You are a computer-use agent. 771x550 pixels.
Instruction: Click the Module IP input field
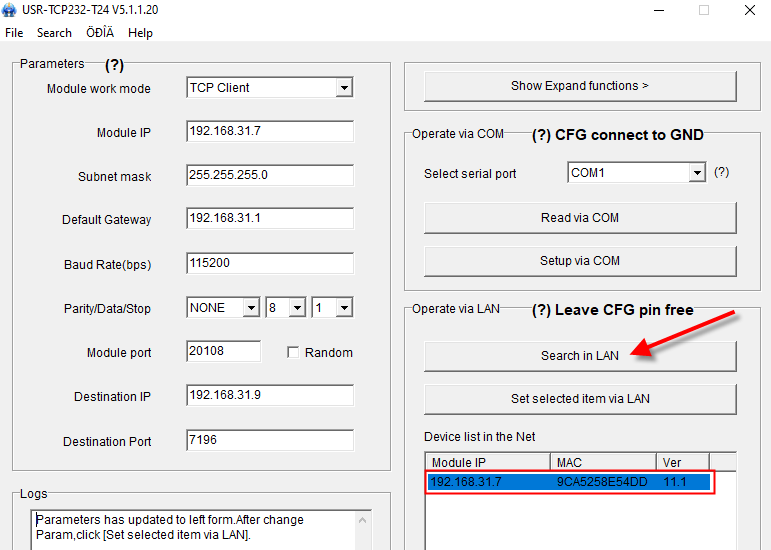click(x=270, y=132)
